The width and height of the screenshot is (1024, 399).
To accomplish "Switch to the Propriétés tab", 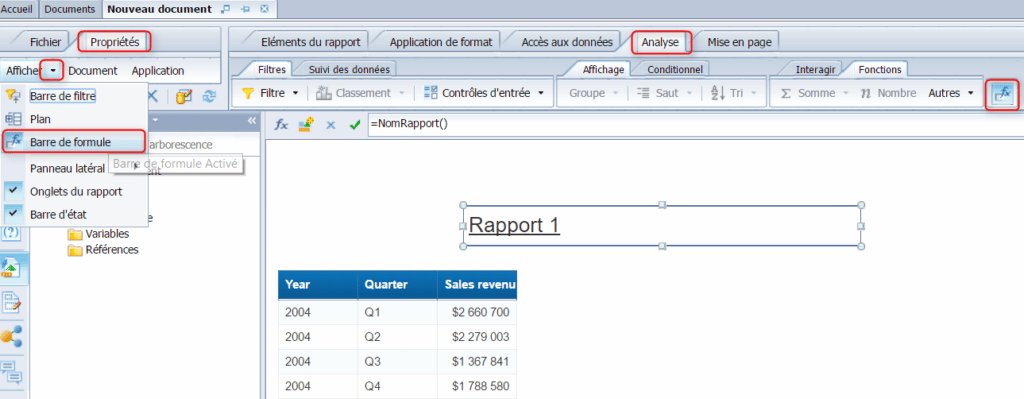I will tap(114, 42).
